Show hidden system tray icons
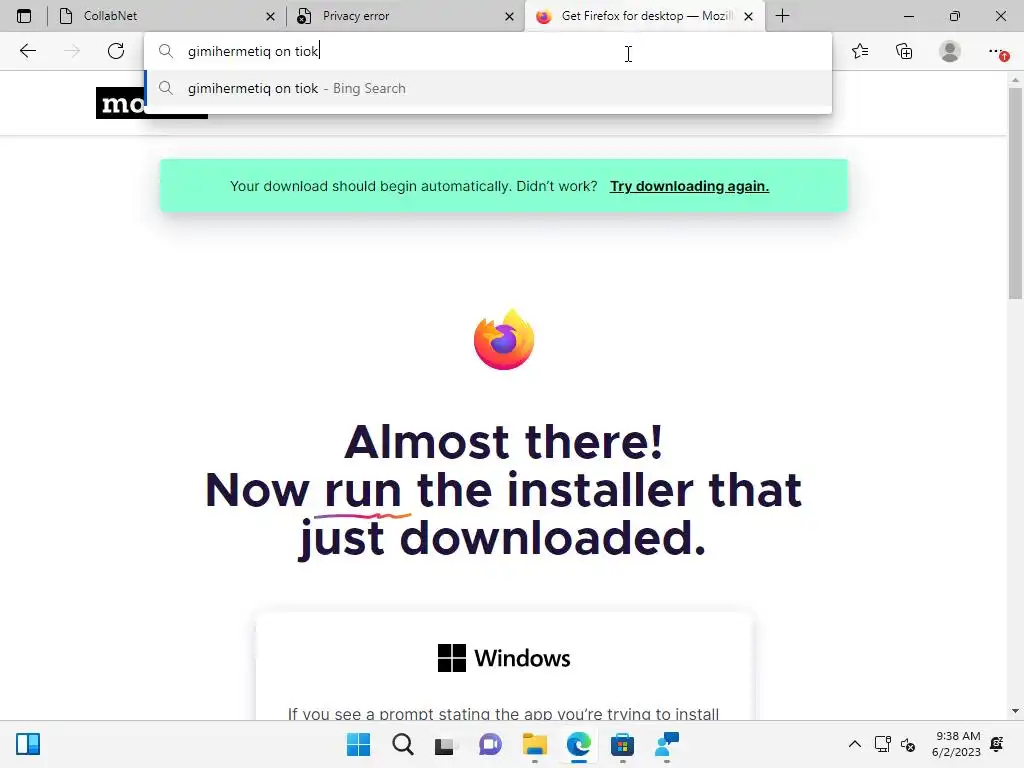Image resolution: width=1024 pixels, height=768 pixels. click(x=854, y=744)
